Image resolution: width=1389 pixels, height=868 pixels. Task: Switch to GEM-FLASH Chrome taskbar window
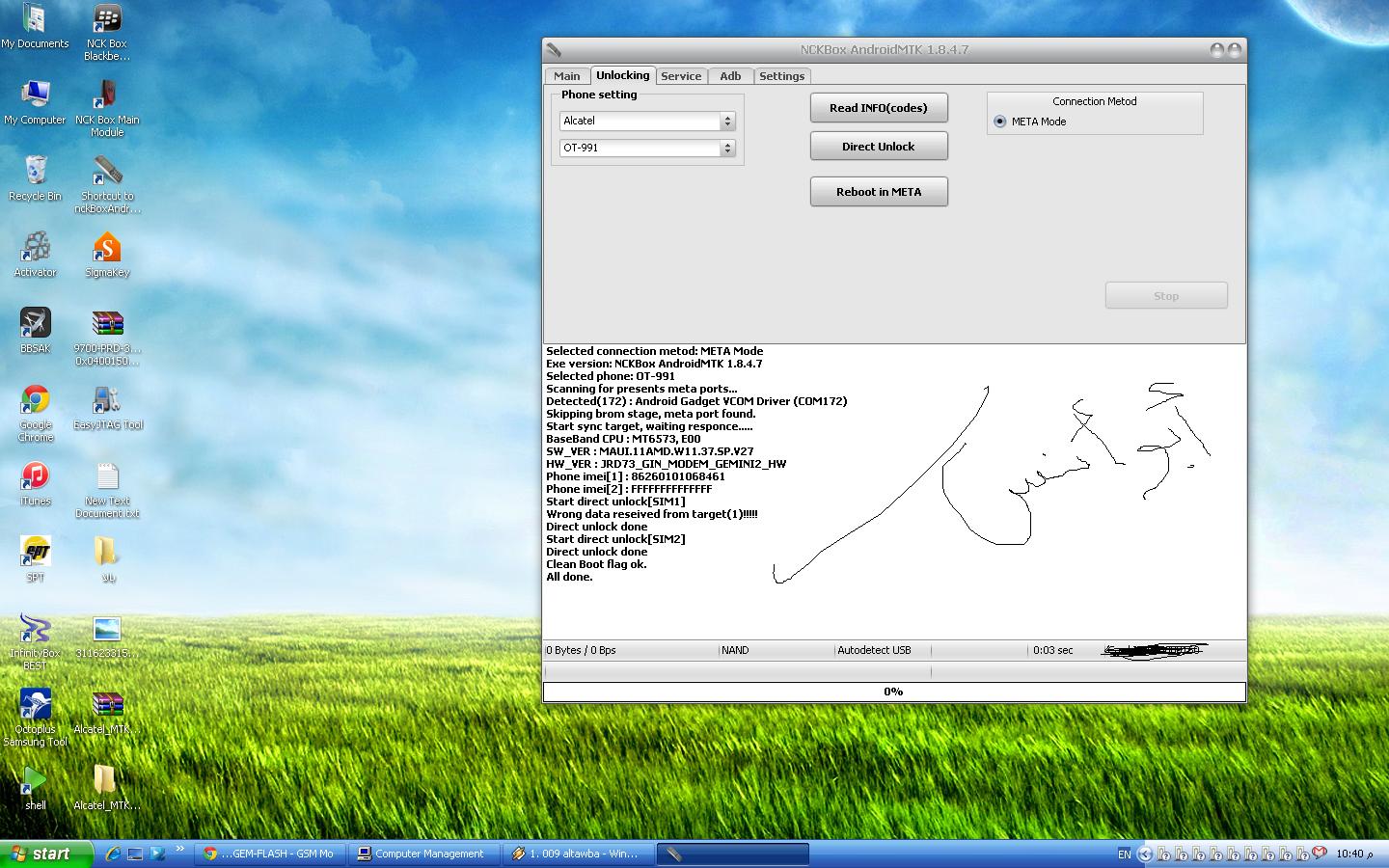coord(269,854)
